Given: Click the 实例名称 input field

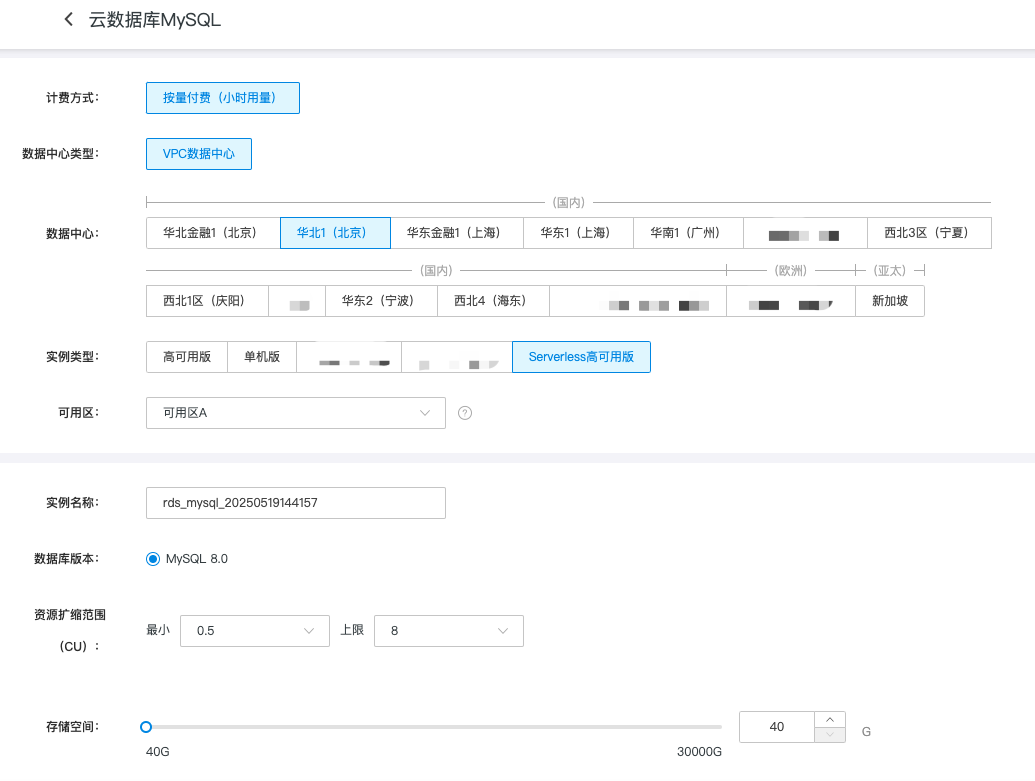Looking at the screenshot, I should click(295, 503).
